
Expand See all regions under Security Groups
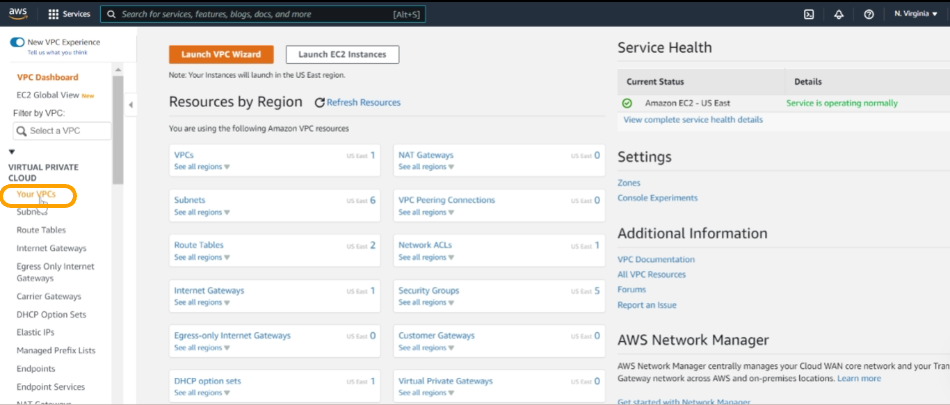(x=426, y=302)
